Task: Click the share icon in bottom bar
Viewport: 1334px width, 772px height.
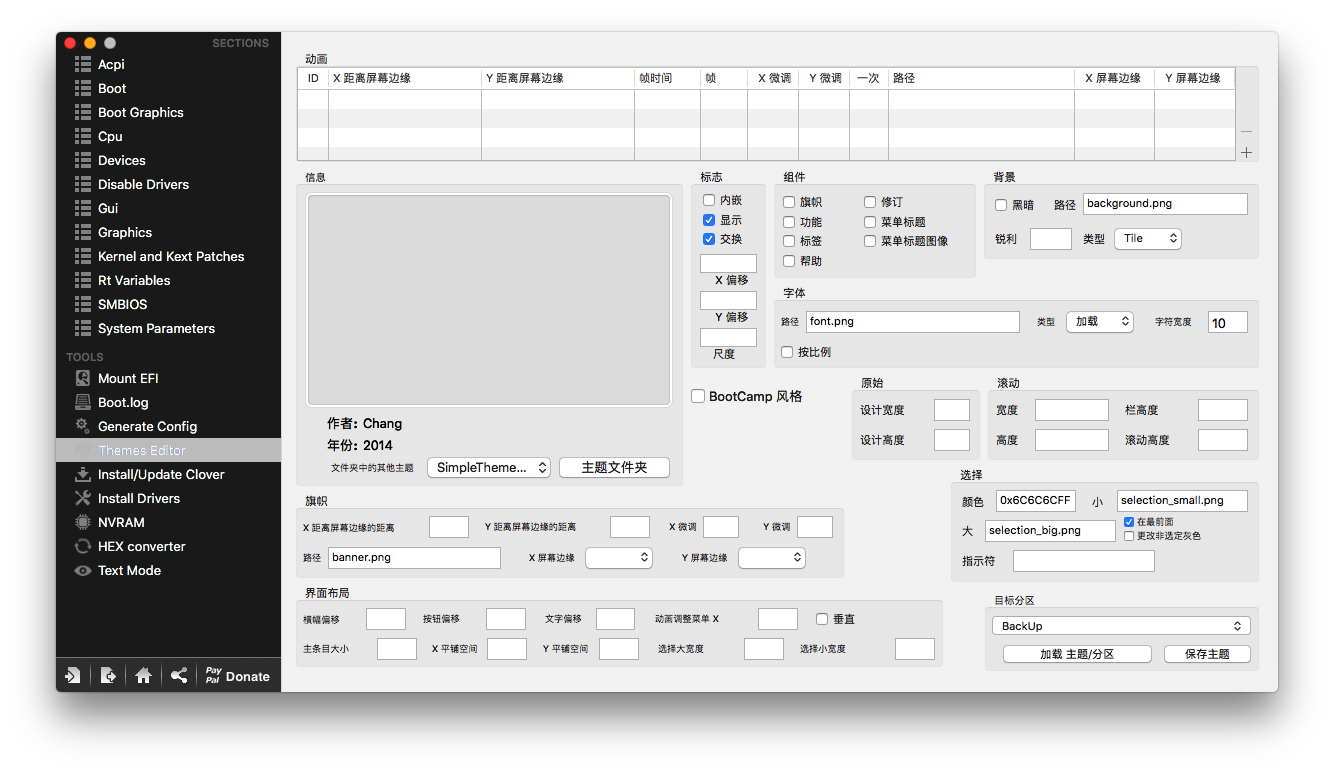Action: (x=178, y=676)
